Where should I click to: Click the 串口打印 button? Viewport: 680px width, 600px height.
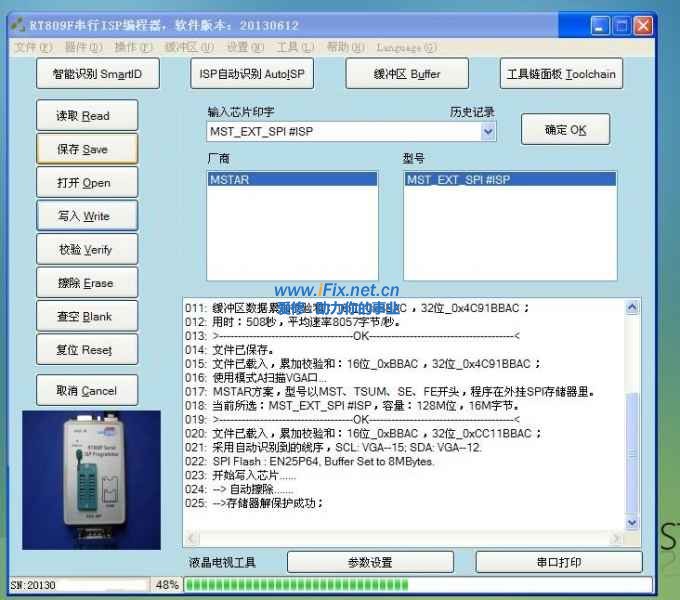pos(559,562)
